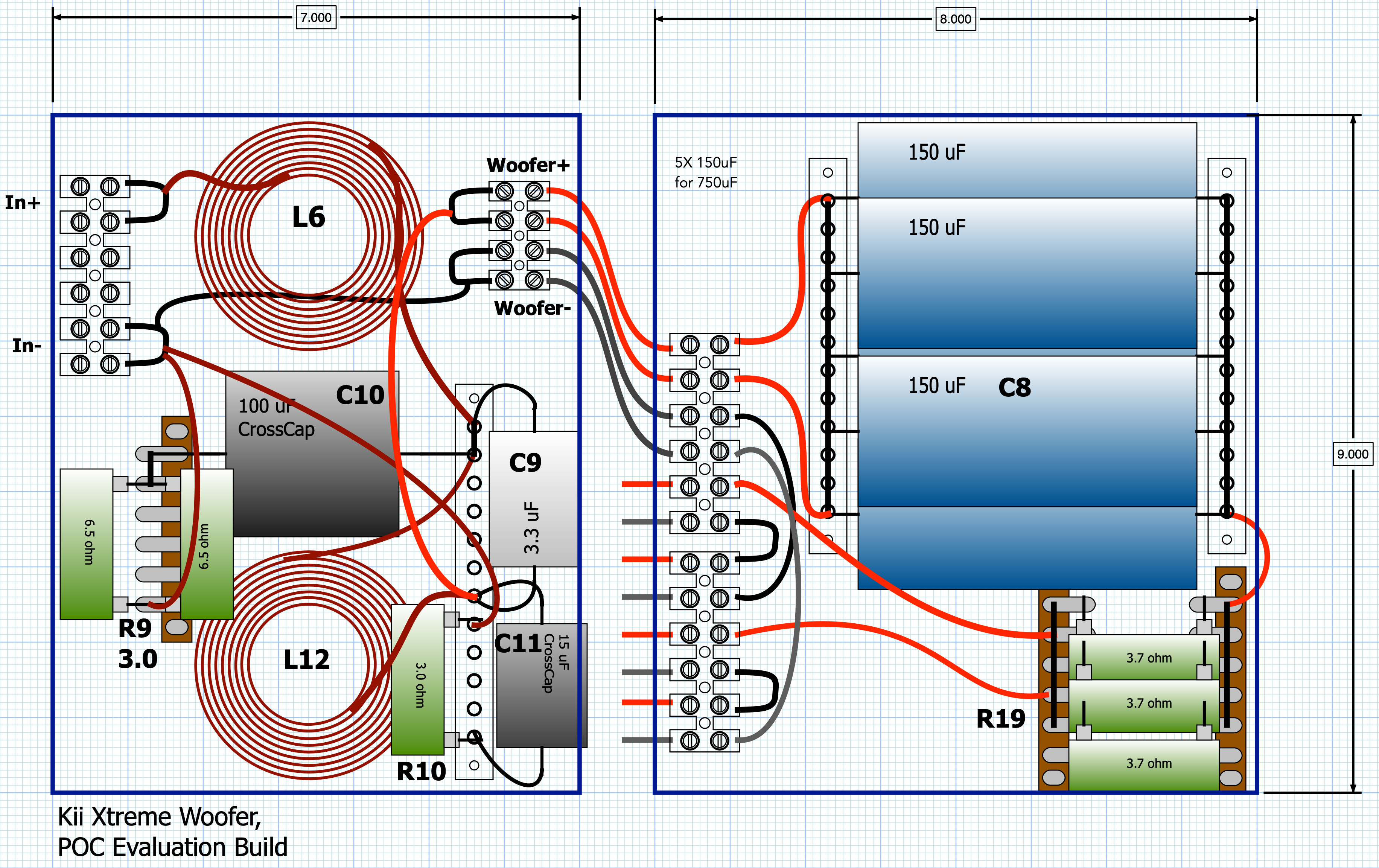The height and width of the screenshot is (868, 1379).
Task: Select the C10 capacitor label
Action: click(360, 395)
